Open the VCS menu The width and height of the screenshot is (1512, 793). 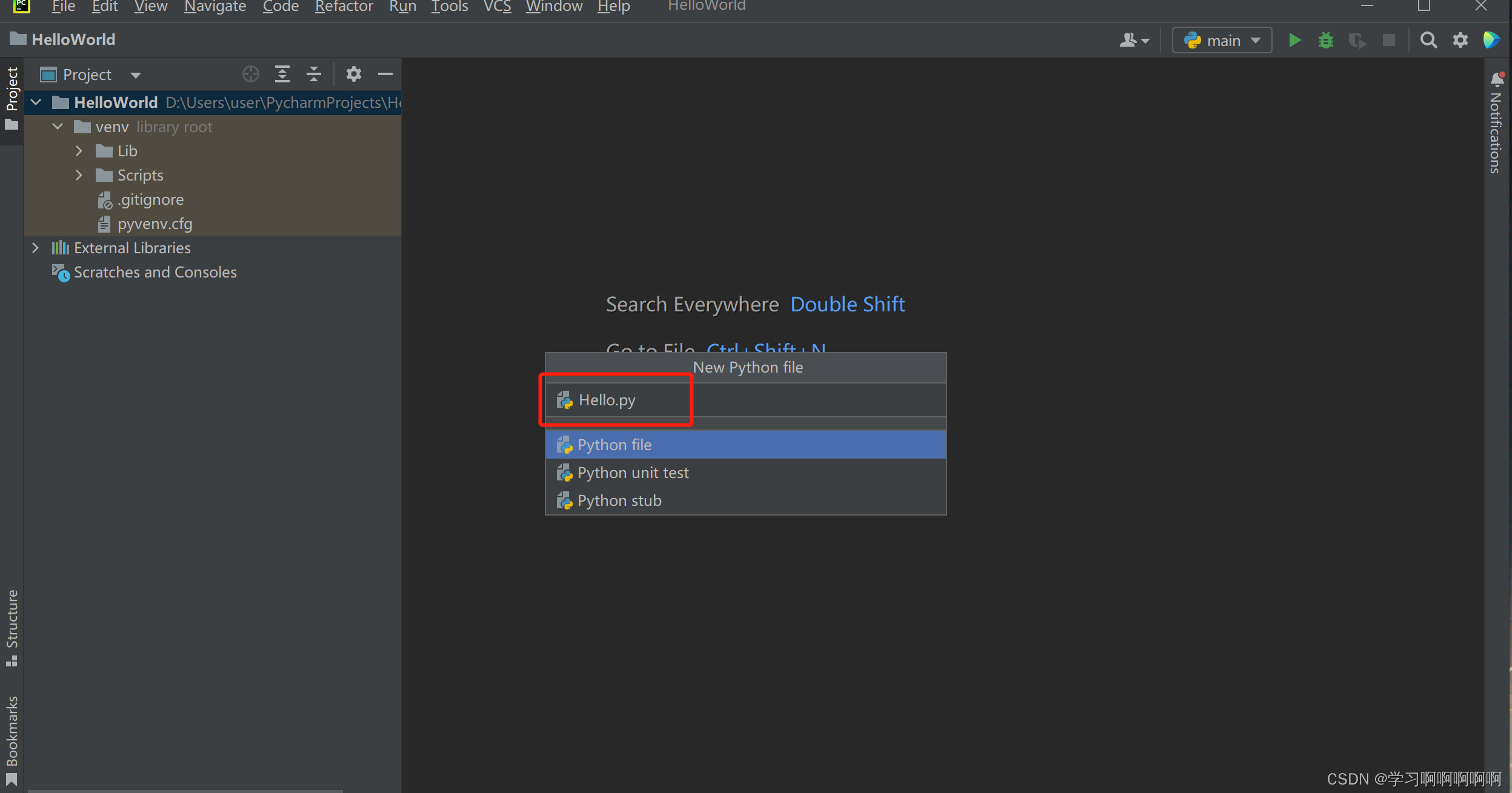[x=498, y=7]
